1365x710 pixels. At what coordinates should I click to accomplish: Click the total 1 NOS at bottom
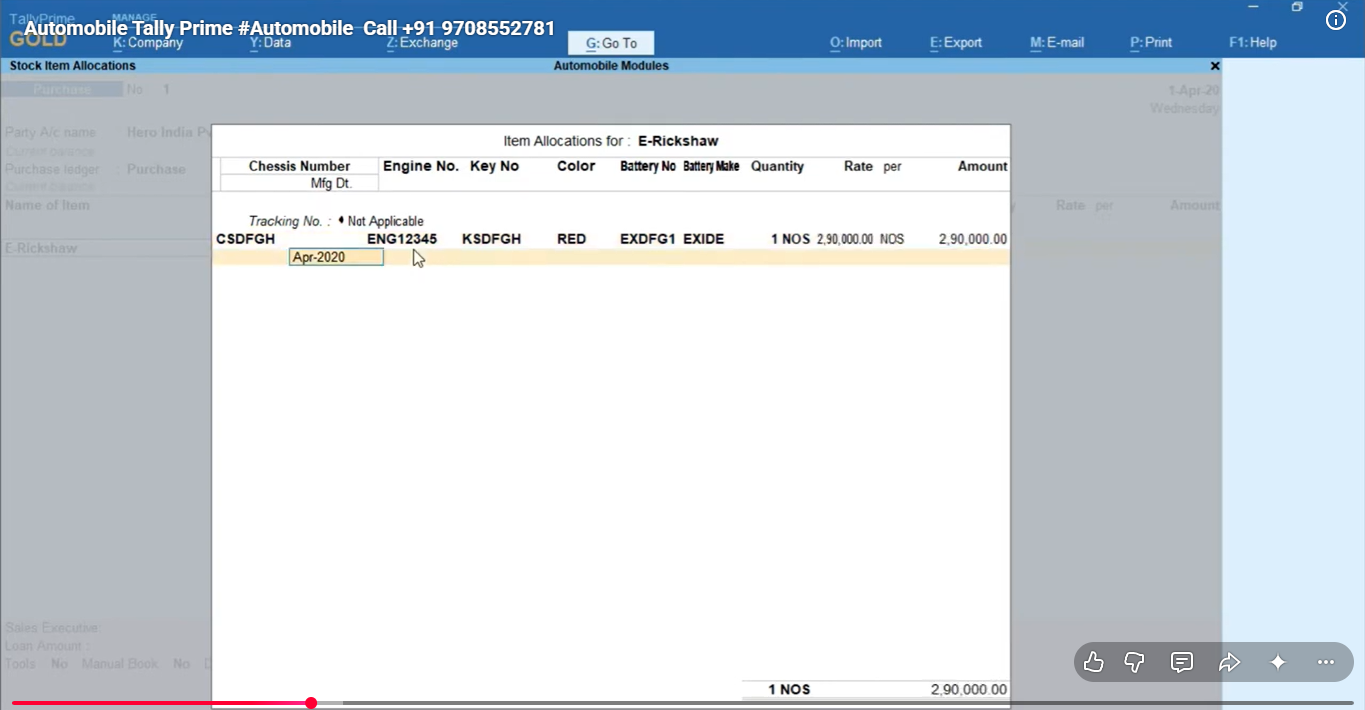tap(789, 689)
